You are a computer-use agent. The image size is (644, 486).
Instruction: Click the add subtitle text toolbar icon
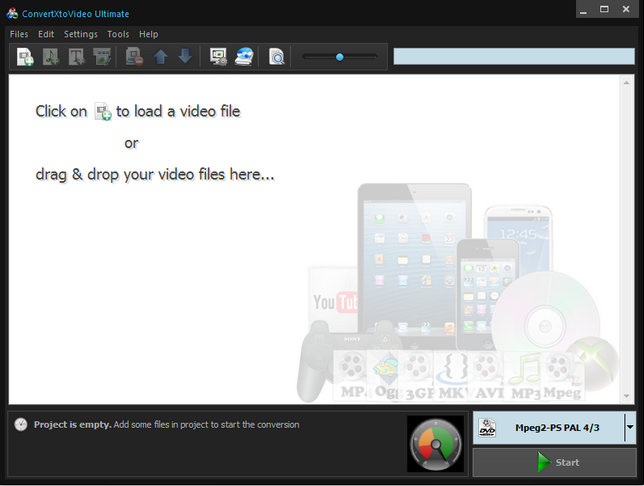pyautogui.click(x=76, y=57)
